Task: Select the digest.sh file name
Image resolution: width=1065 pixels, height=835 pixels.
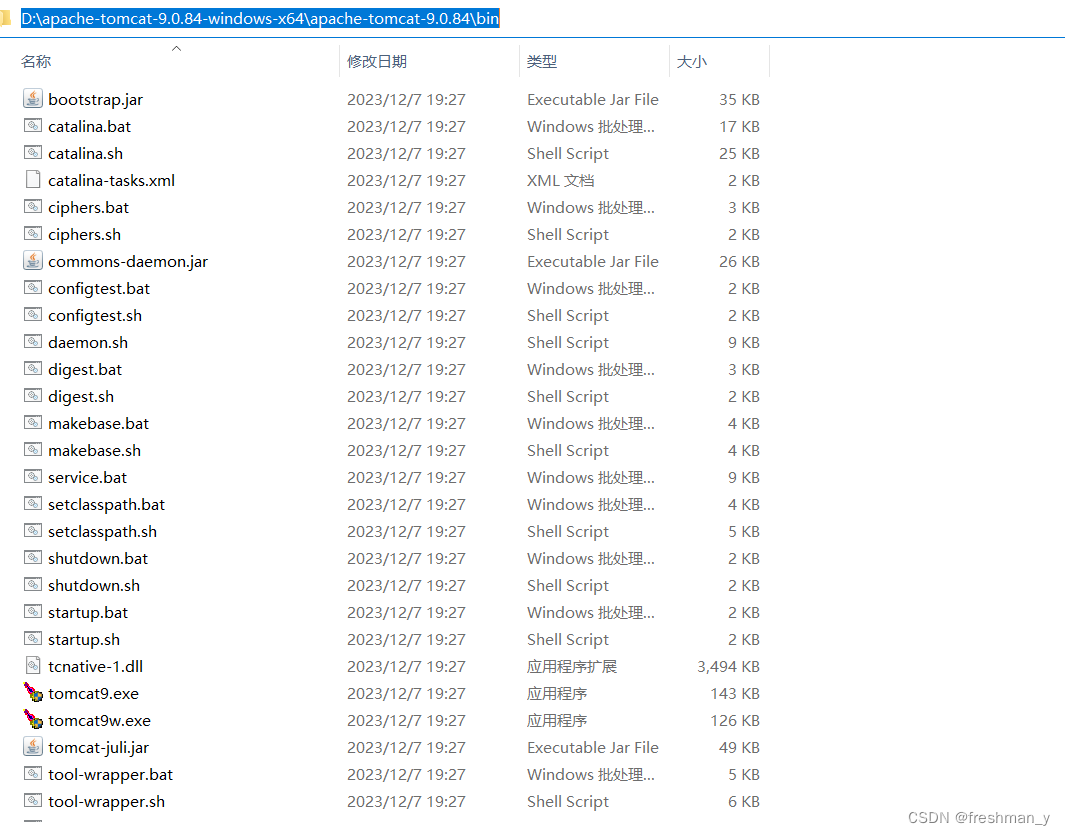Action: (81, 397)
